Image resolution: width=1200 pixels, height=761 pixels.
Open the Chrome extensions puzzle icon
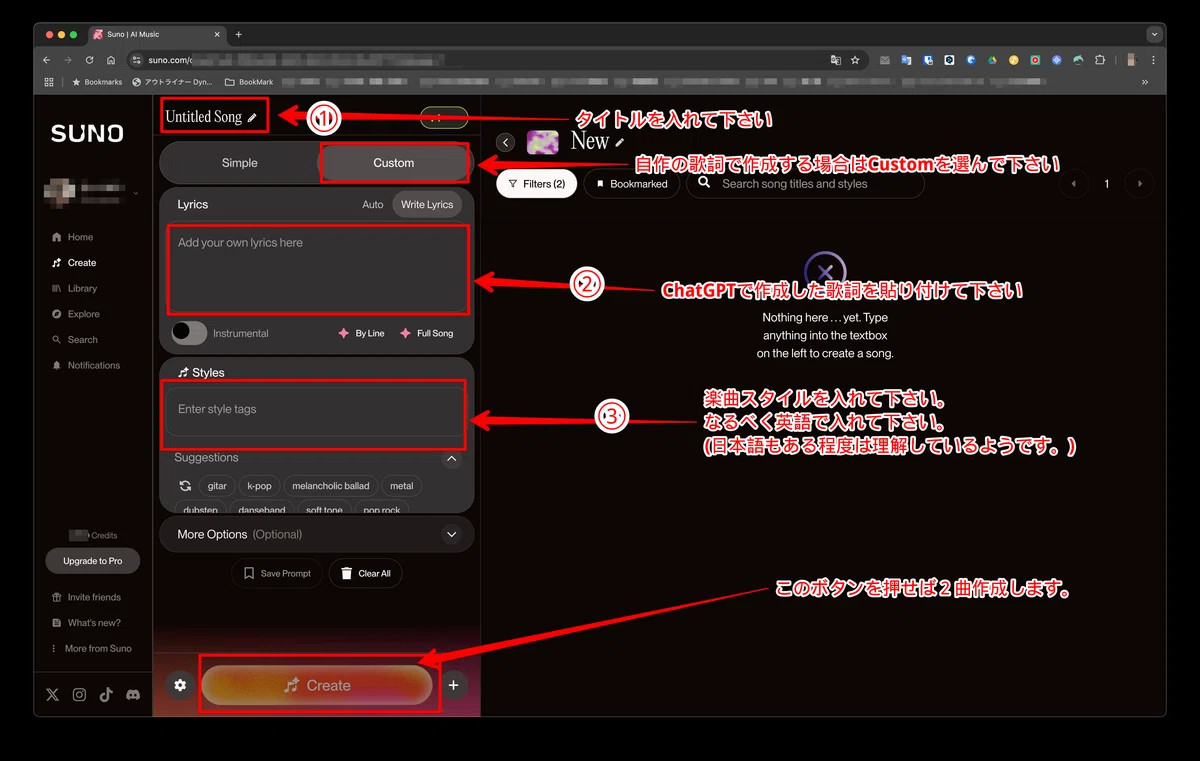[x=1100, y=60]
